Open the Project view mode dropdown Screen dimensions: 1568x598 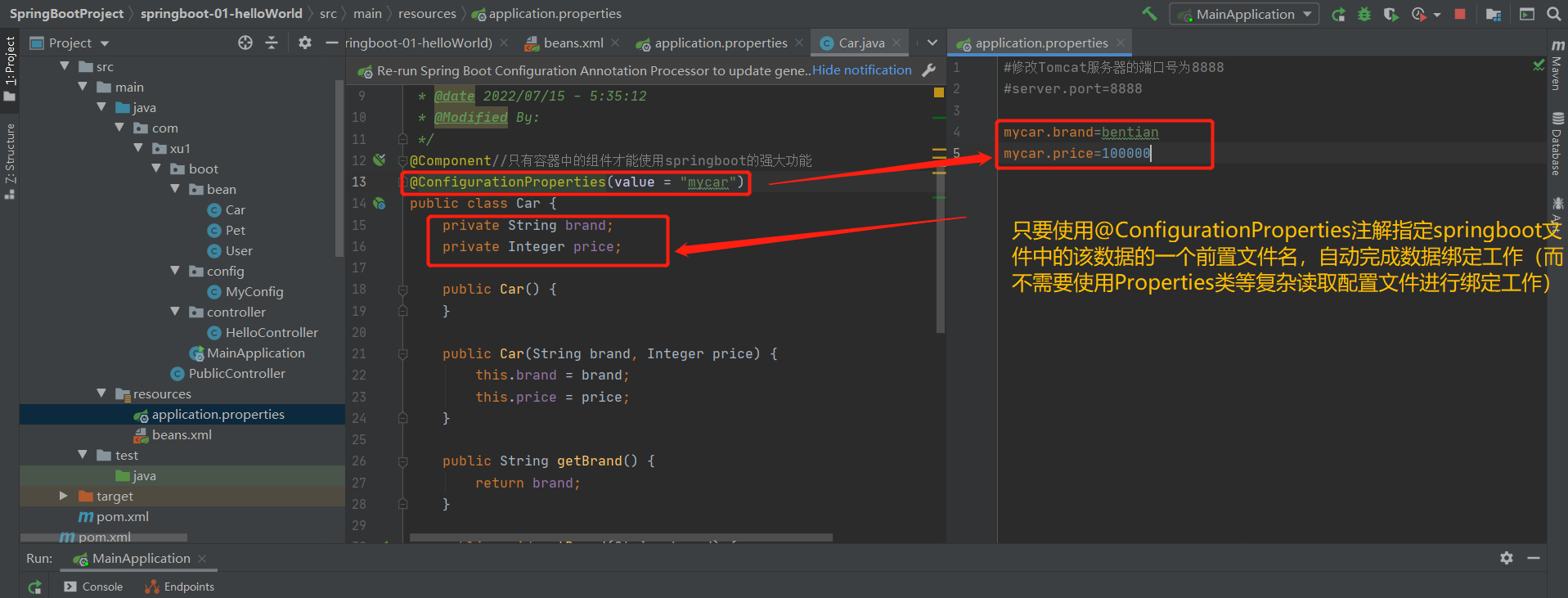point(104,43)
